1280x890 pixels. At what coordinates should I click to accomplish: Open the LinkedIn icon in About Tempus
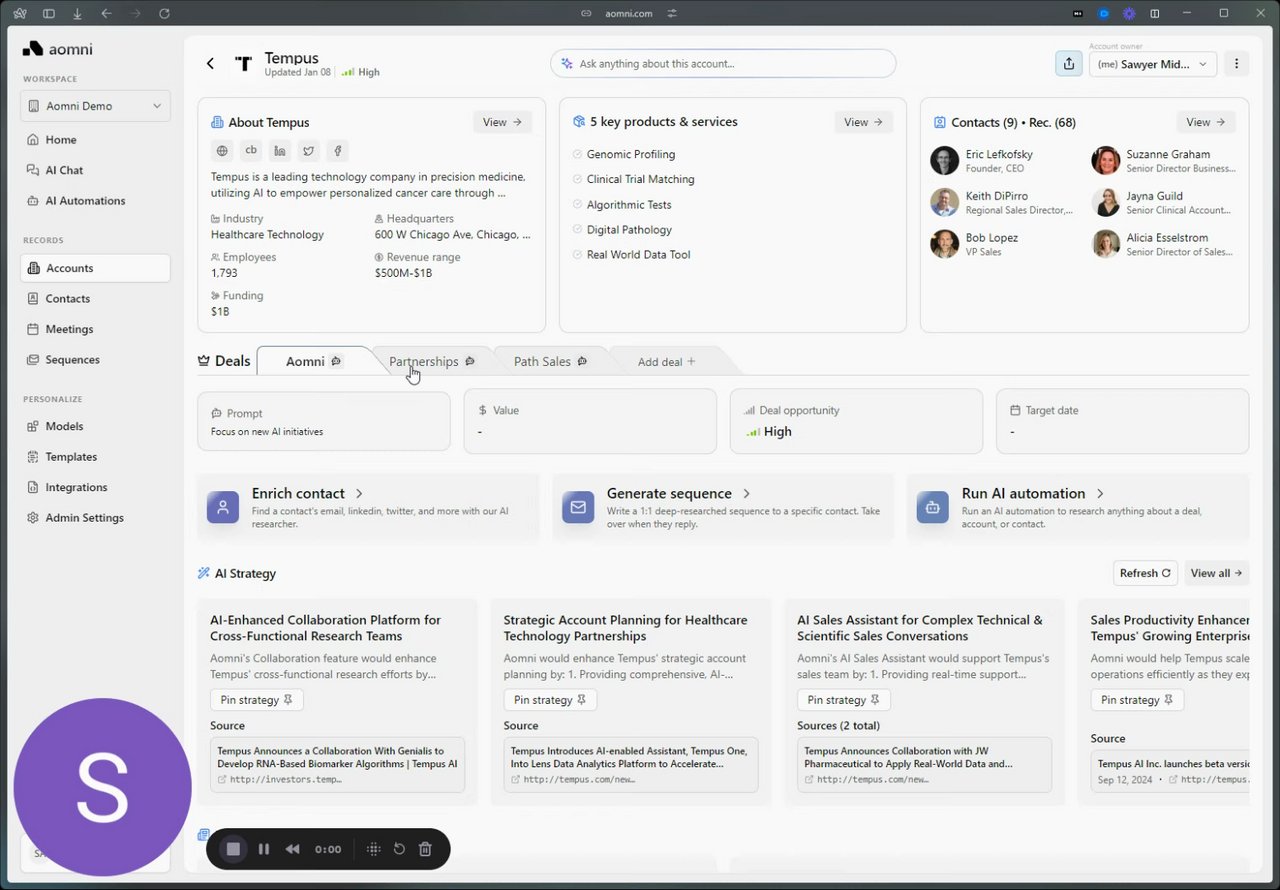tap(280, 151)
